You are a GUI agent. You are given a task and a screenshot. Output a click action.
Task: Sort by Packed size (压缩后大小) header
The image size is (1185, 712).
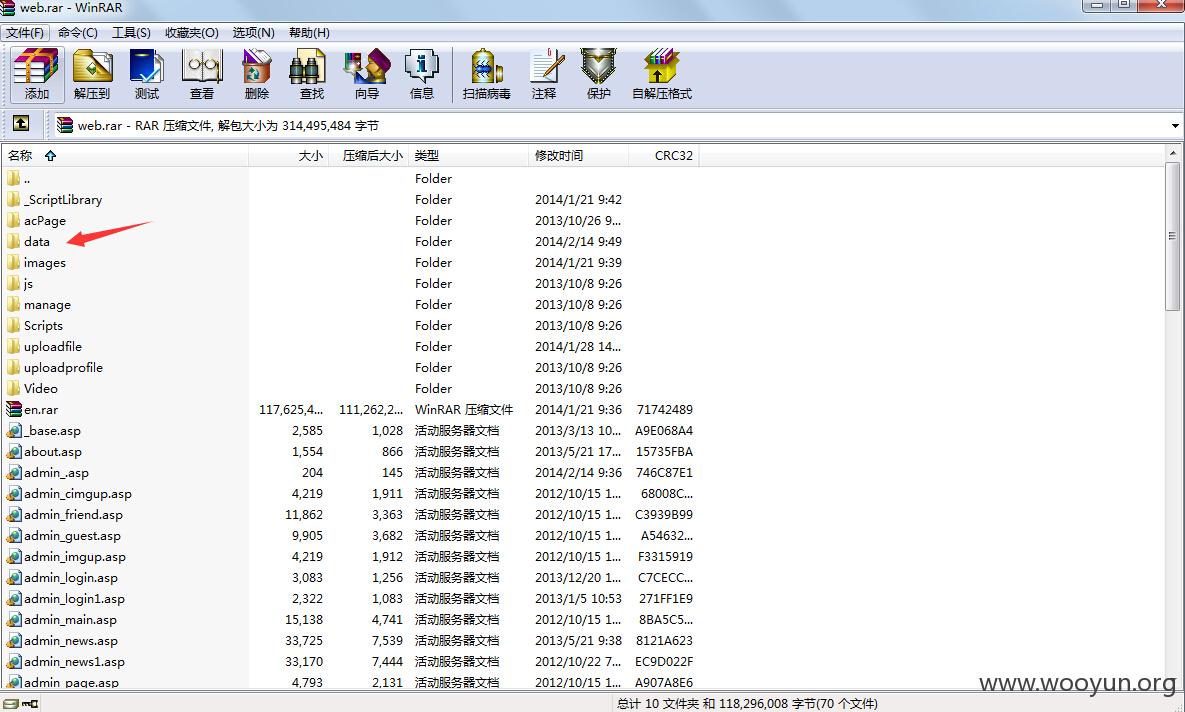click(368, 155)
